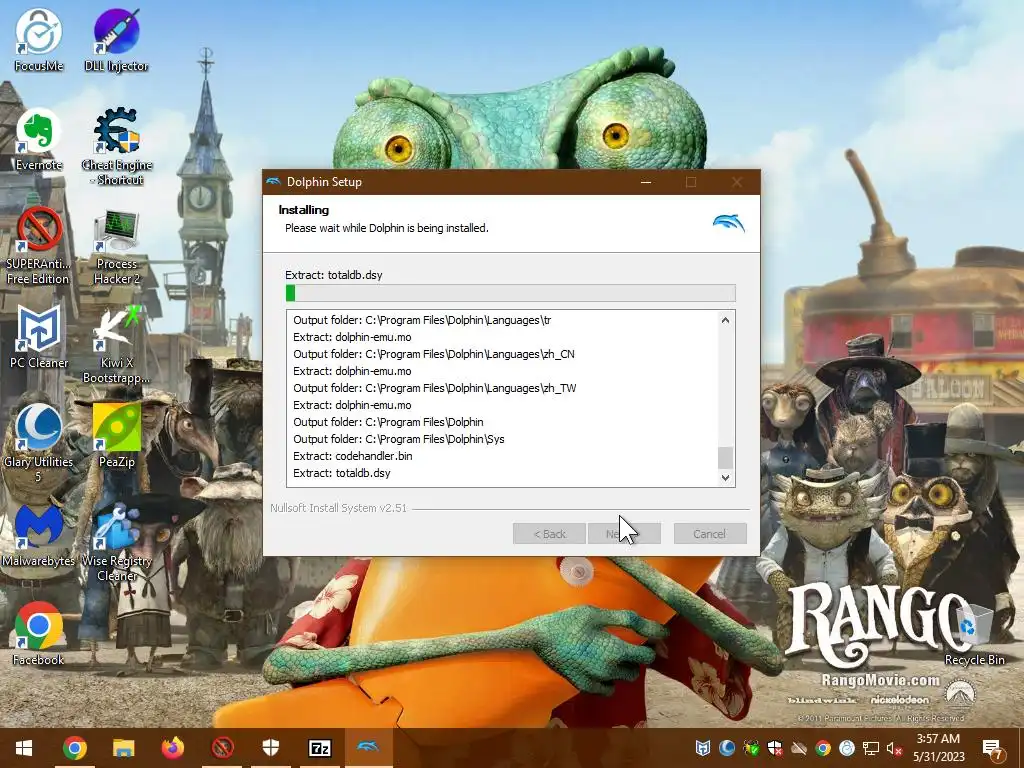Open the Windows Start menu

[x=24, y=748]
